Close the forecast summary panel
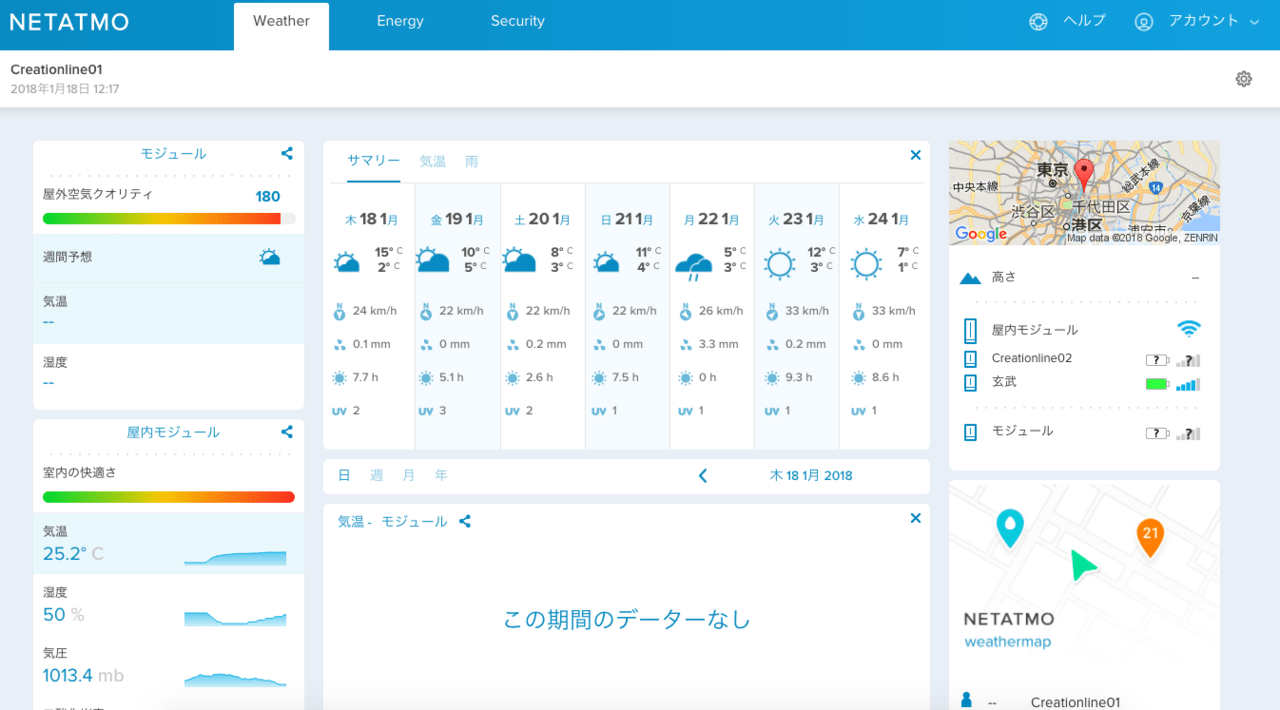Viewport: 1280px width, 710px height. pos(915,155)
